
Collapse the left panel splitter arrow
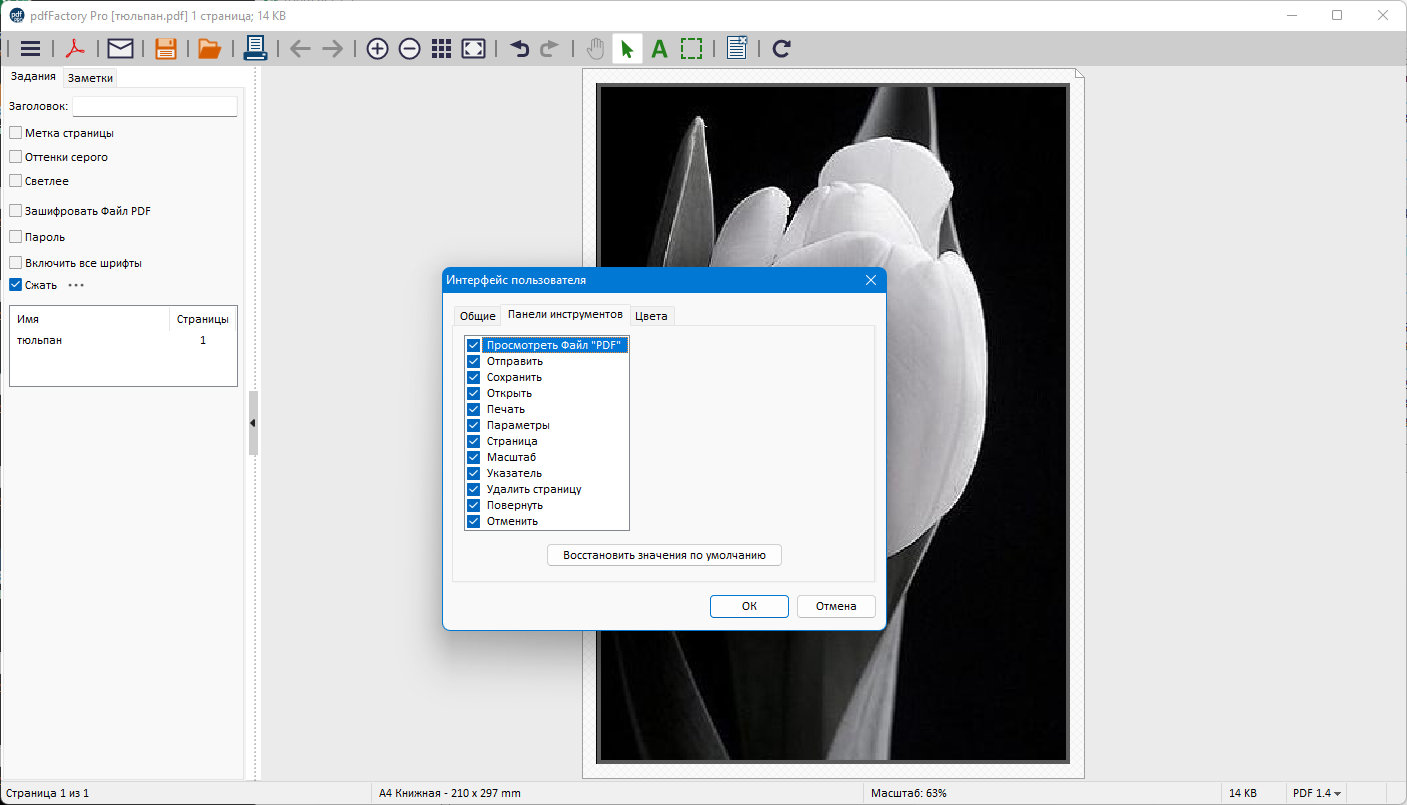click(253, 423)
